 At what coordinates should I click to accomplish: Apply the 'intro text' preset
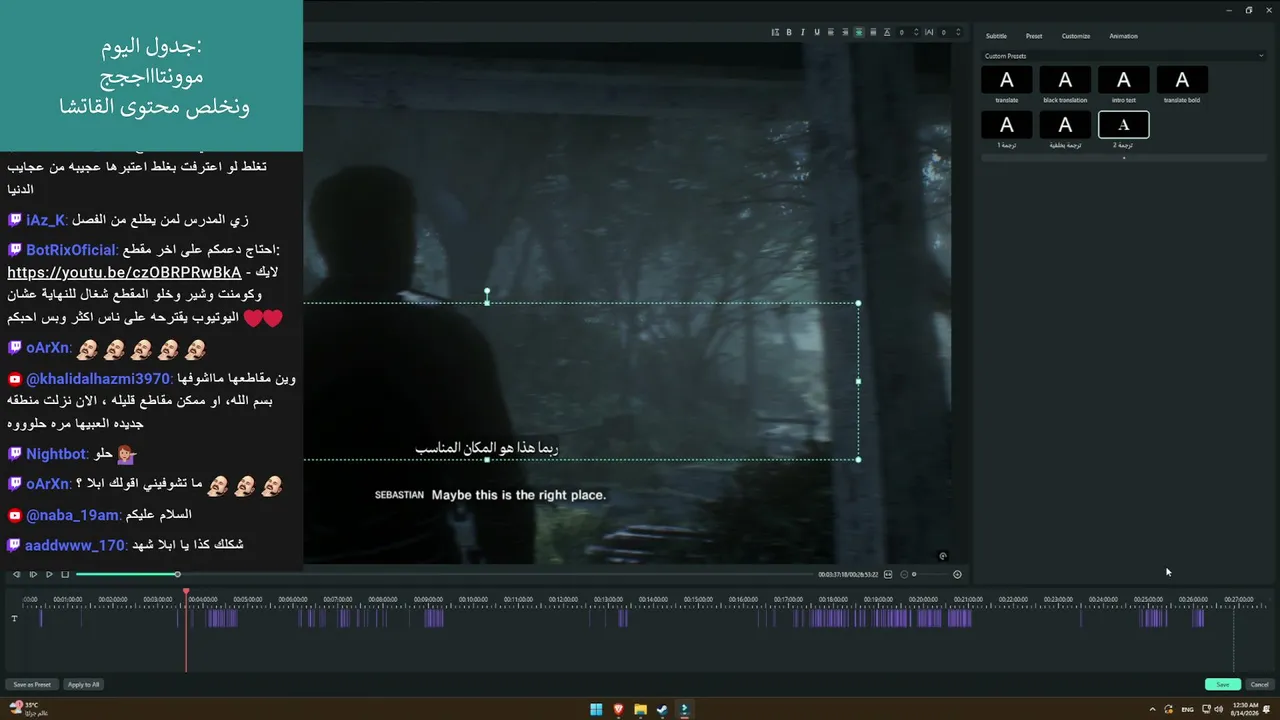pos(1124,80)
